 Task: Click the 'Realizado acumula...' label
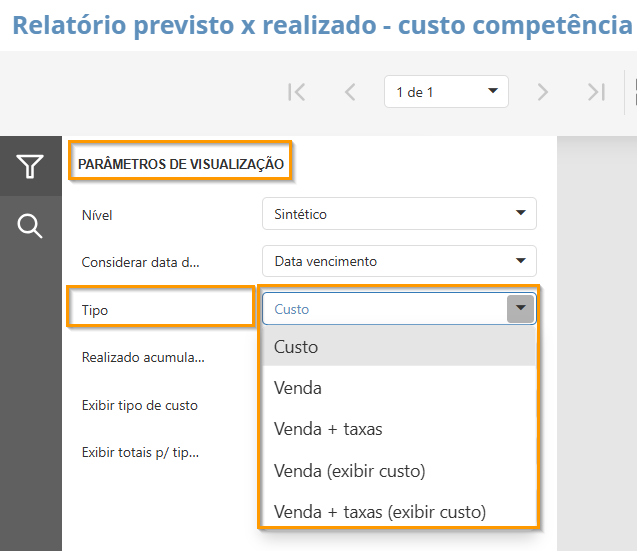click(x=143, y=356)
